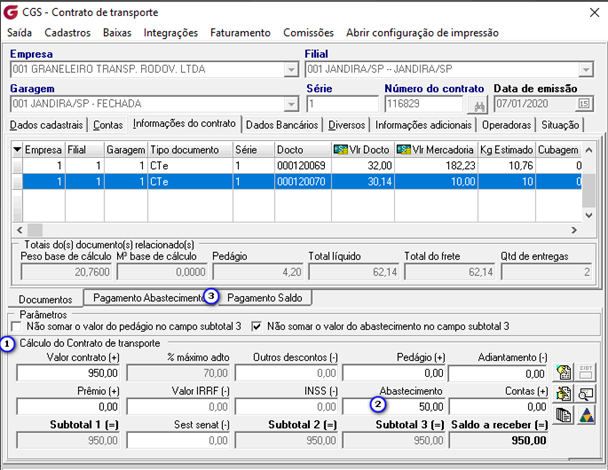
Task: Click the hand-with-pencil edit document button
Action: pyautogui.click(x=563, y=394)
